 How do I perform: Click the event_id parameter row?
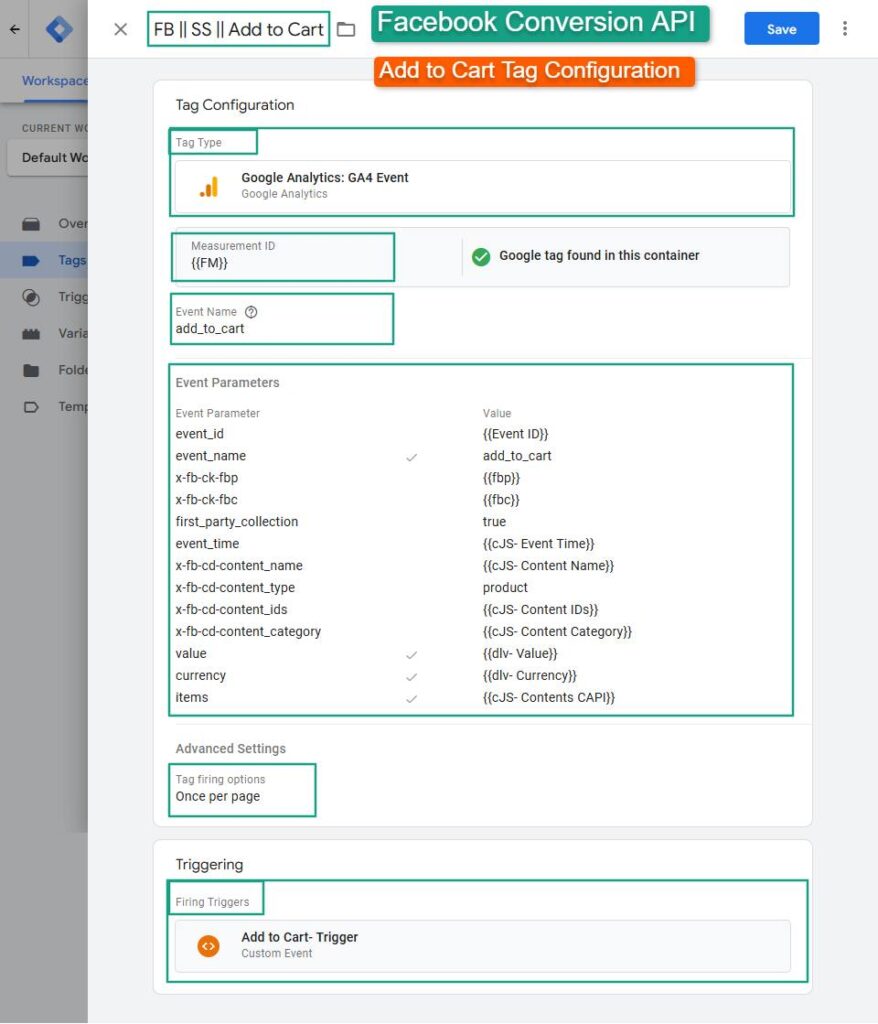481,434
